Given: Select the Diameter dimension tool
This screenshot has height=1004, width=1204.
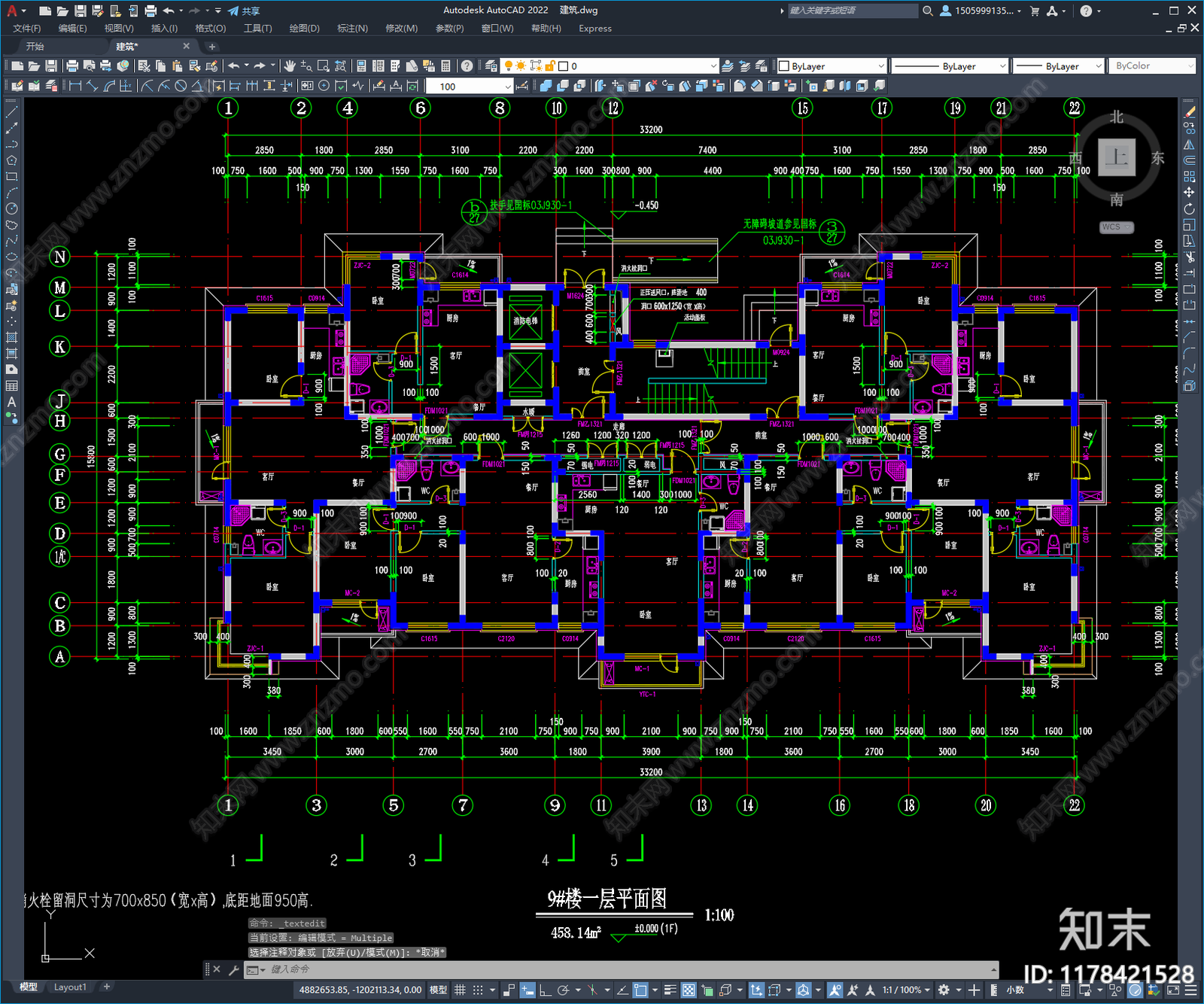Looking at the screenshot, I should pyautogui.click(x=181, y=86).
